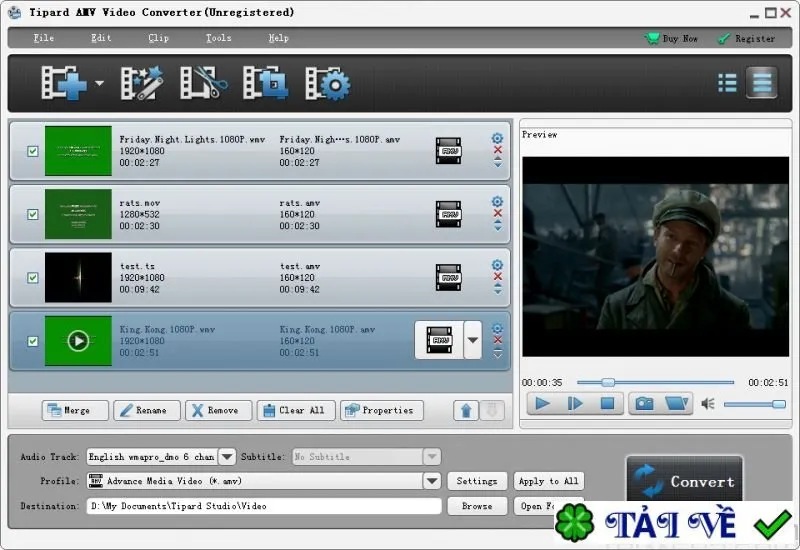The height and width of the screenshot is (550, 800).
Task: Open settings gear for test.ts row
Action: tap(497, 265)
